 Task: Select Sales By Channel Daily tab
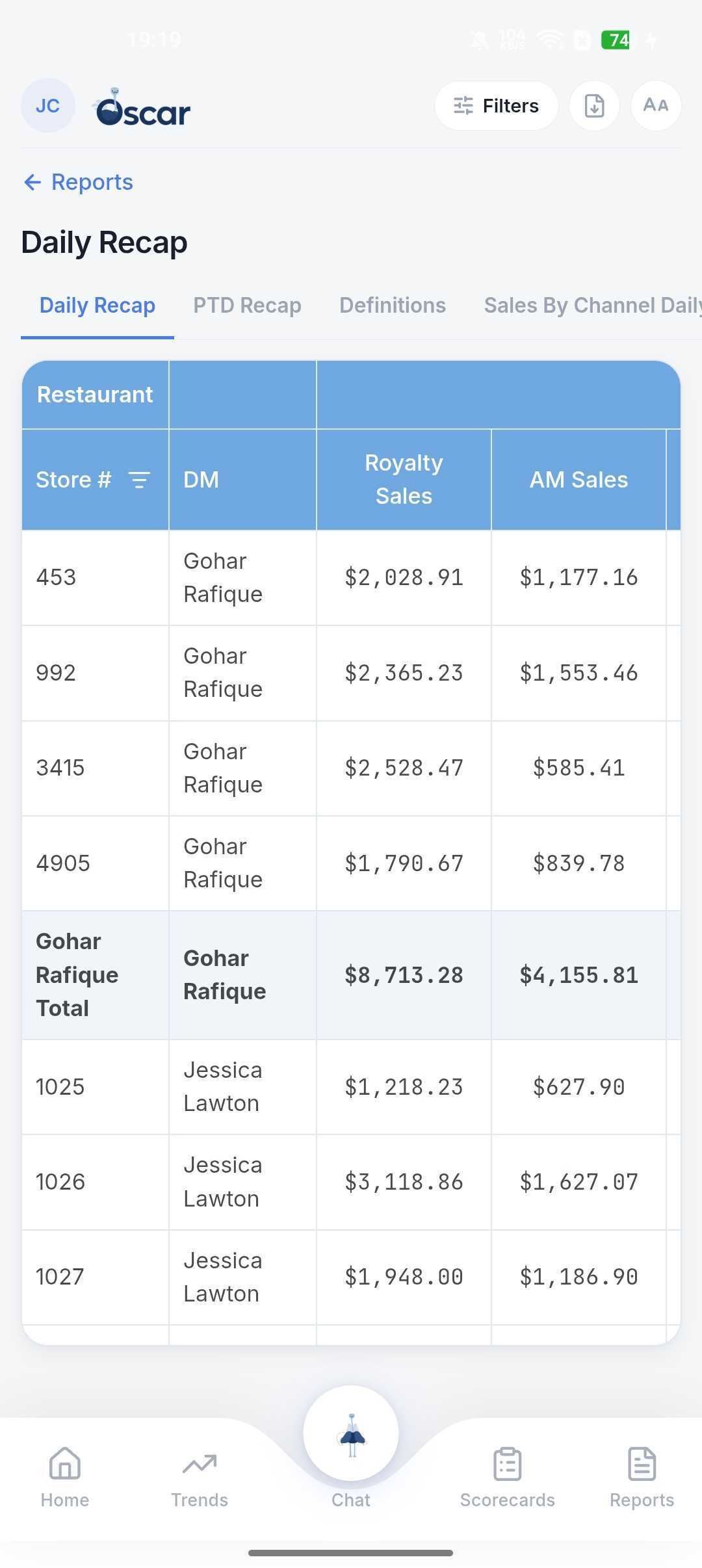tap(593, 305)
